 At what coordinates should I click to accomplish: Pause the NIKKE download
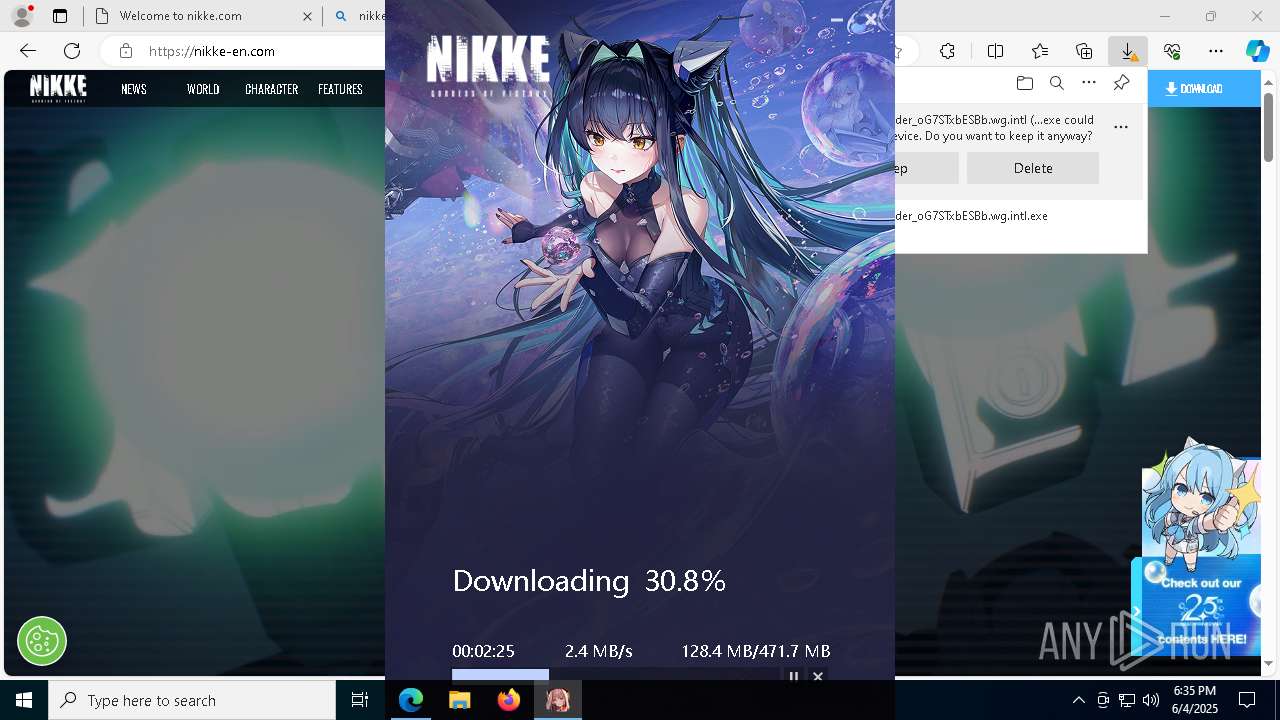794,676
